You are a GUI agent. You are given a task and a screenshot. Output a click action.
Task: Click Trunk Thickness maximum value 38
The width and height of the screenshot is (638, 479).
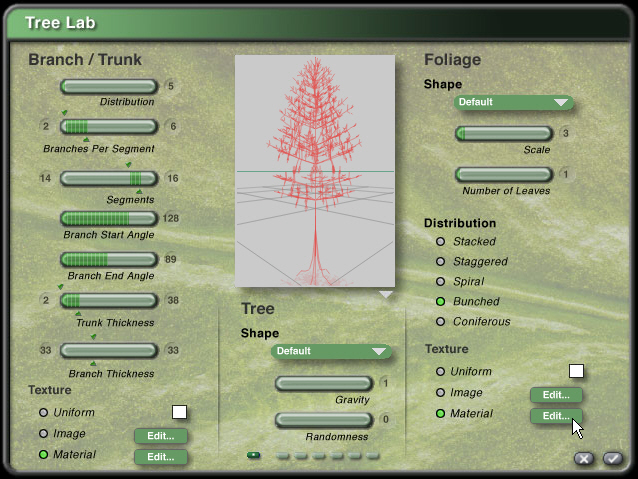coord(173,301)
